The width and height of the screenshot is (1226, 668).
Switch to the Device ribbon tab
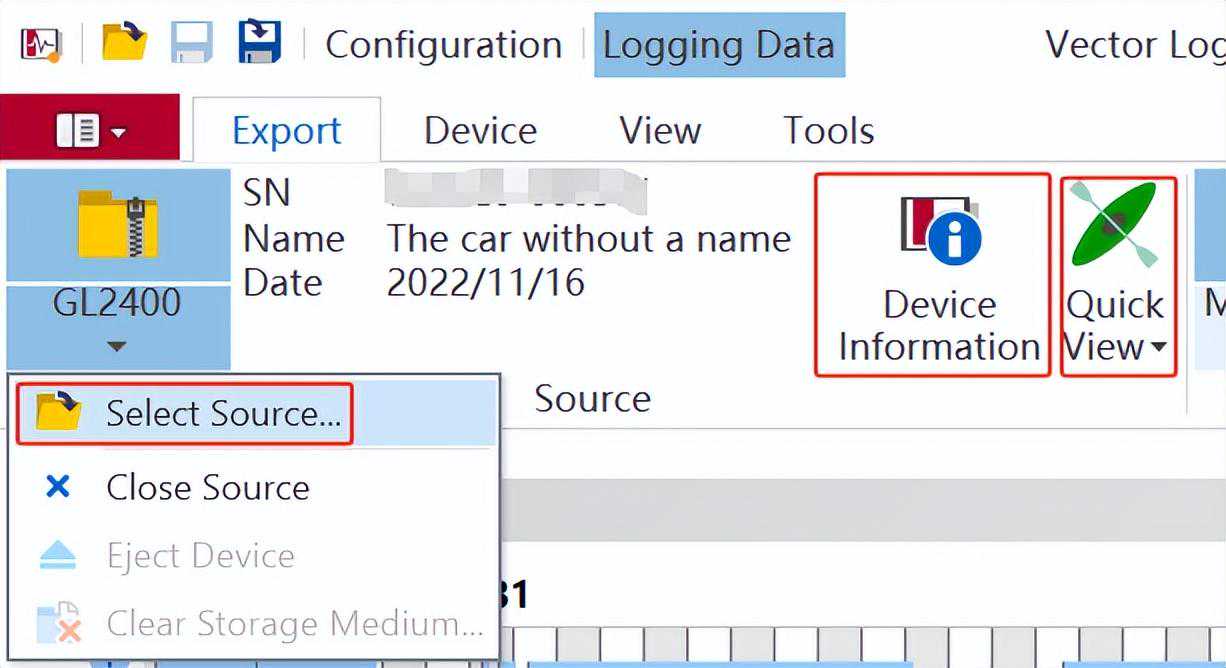pos(480,130)
